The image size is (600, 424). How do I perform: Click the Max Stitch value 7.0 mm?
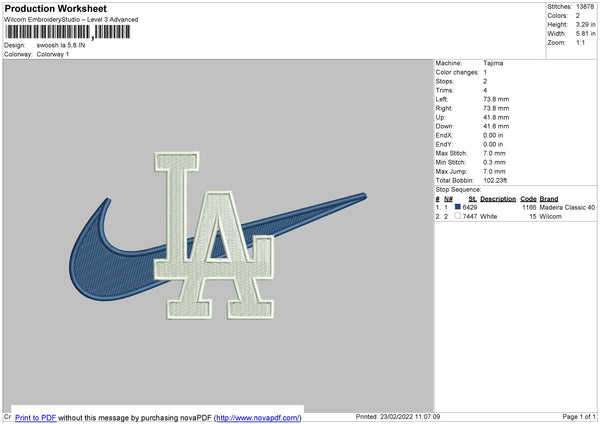494,153
